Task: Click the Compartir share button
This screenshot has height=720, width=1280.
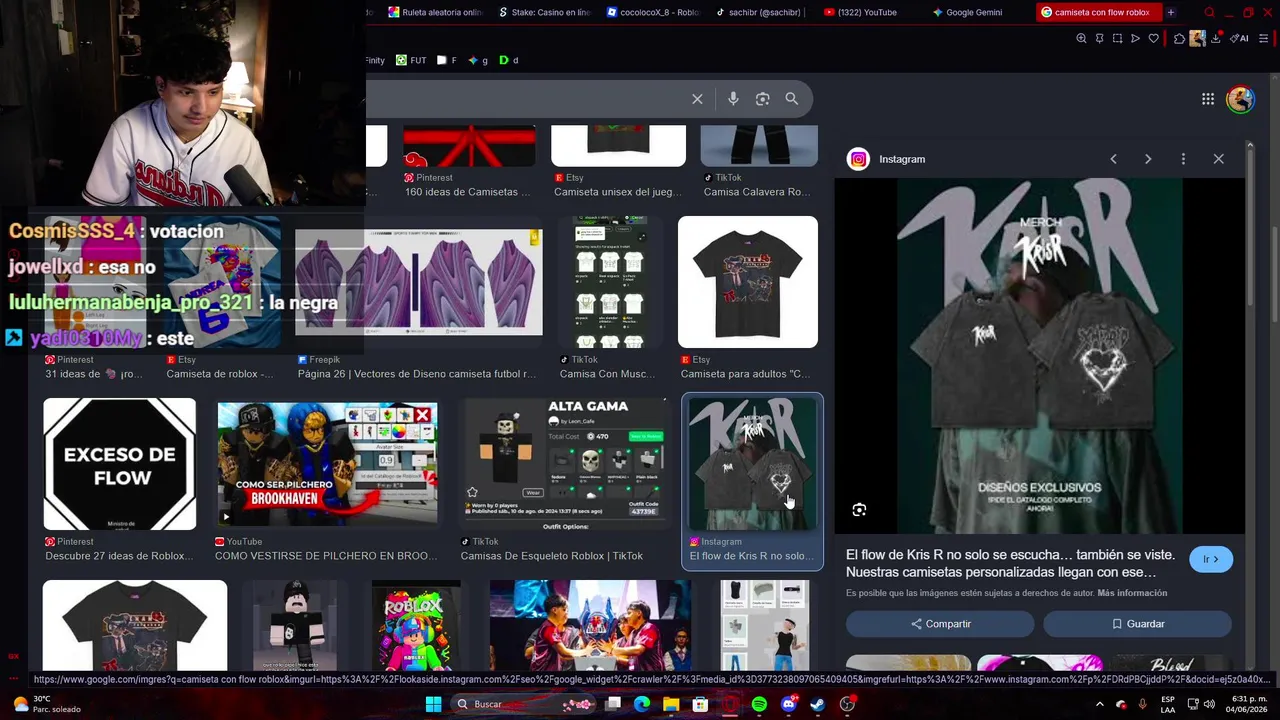Action: click(x=940, y=624)
